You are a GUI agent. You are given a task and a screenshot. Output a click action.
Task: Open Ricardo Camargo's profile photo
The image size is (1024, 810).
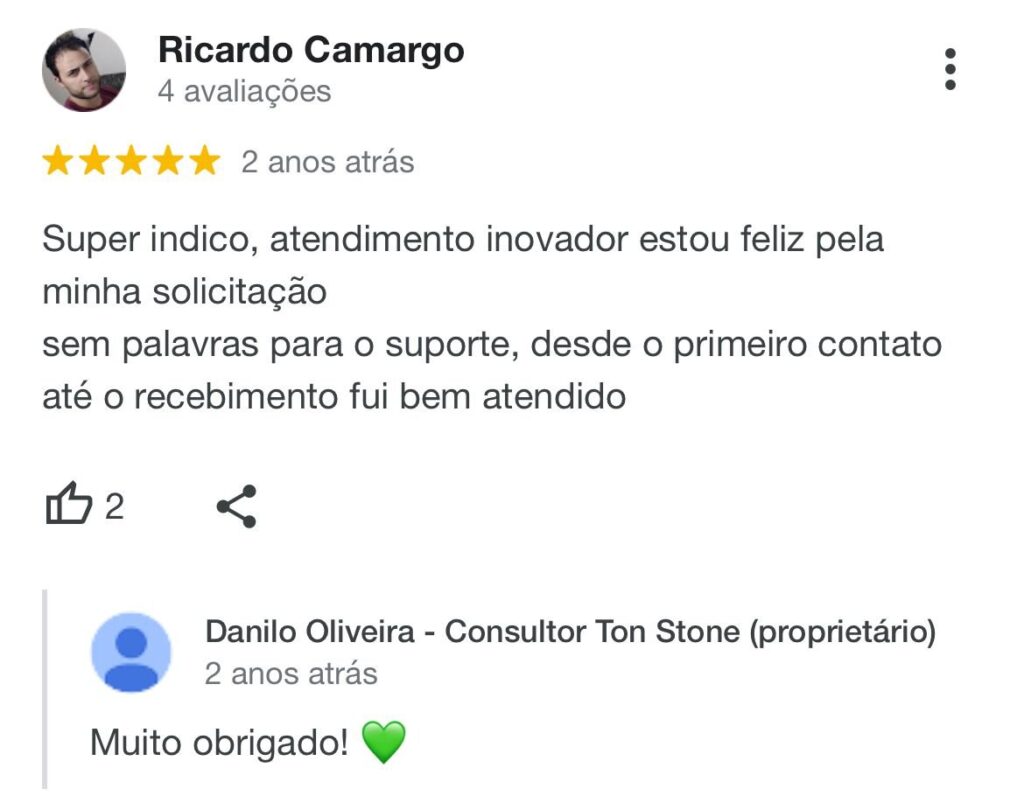pos(84,69)
